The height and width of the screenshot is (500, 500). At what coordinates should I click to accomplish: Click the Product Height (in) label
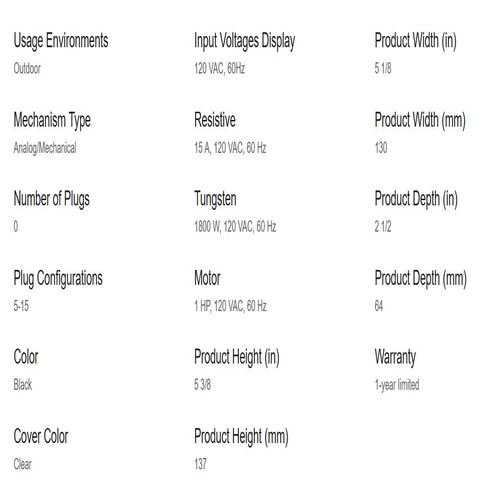click(x=237, y=357)
